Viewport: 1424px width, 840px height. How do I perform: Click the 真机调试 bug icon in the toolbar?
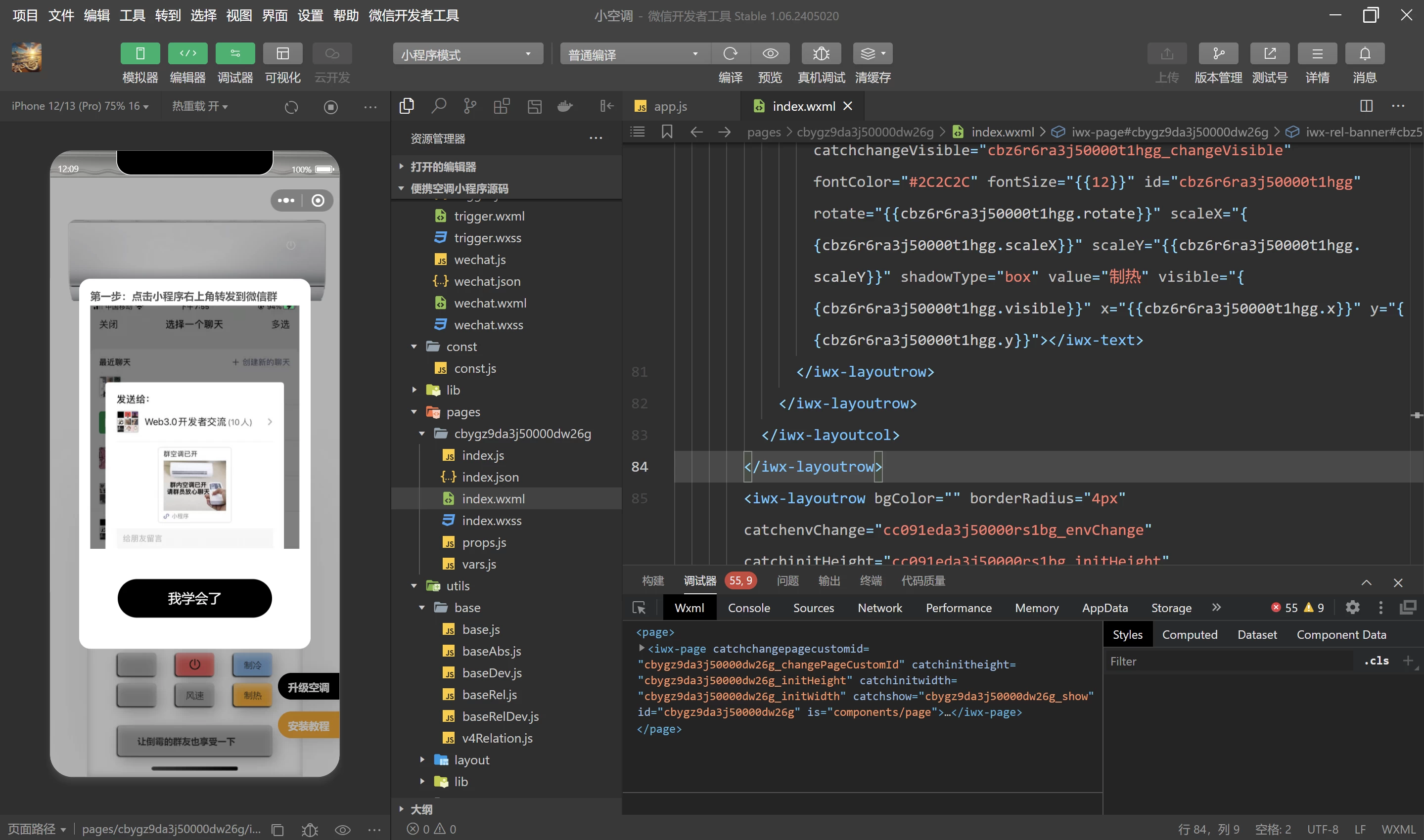[x=821, y=54]
